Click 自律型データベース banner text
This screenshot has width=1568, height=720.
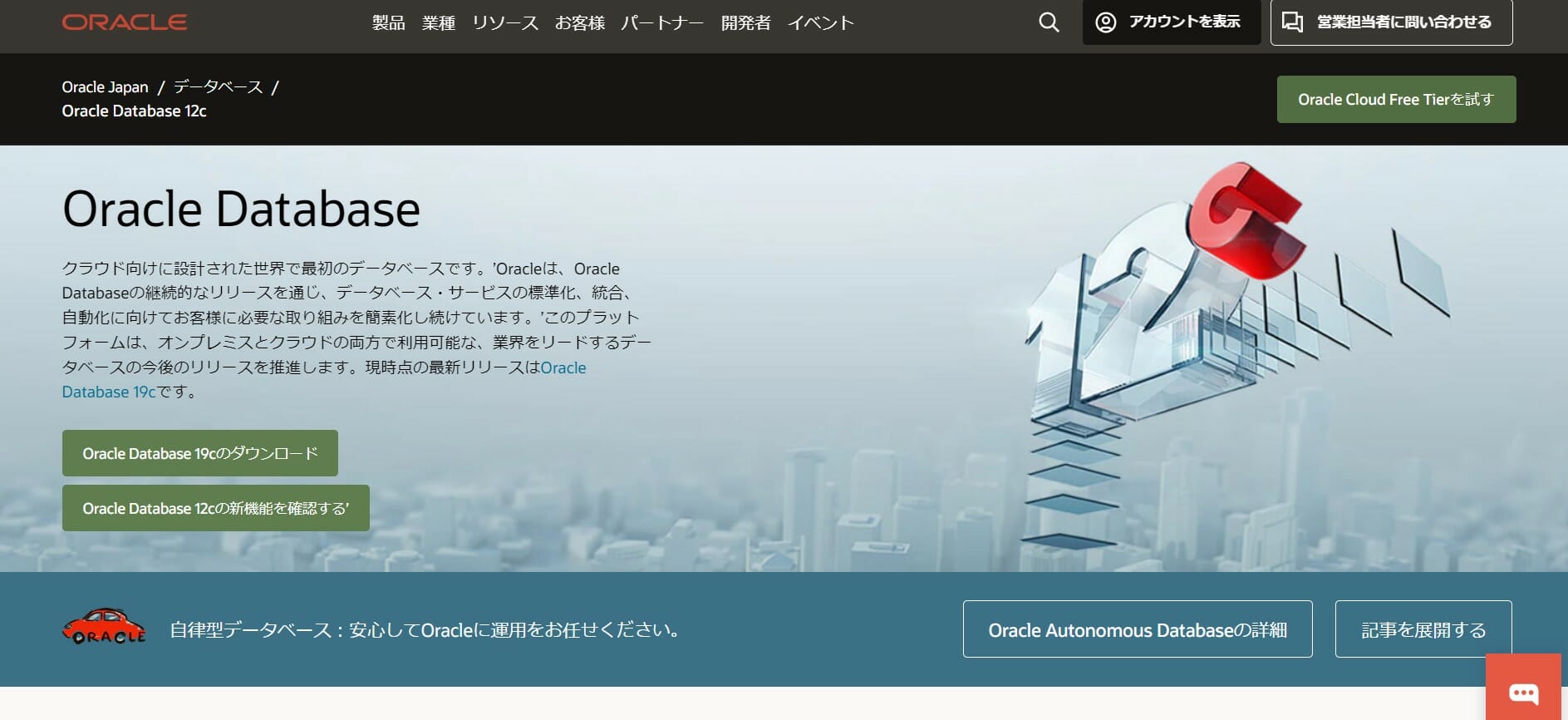426,629
